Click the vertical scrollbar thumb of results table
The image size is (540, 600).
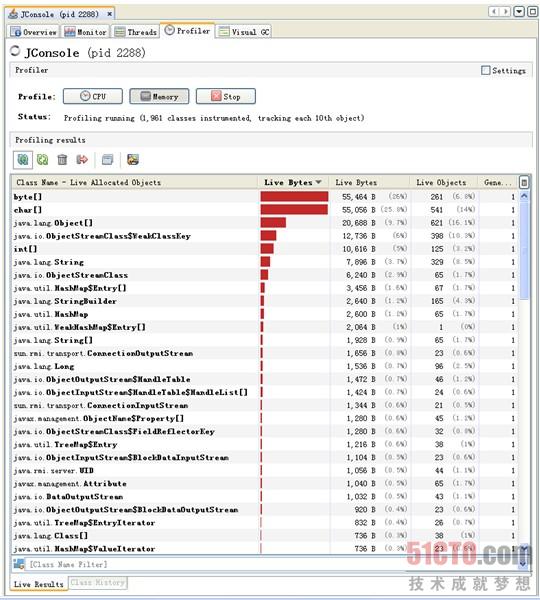(524, 251)
